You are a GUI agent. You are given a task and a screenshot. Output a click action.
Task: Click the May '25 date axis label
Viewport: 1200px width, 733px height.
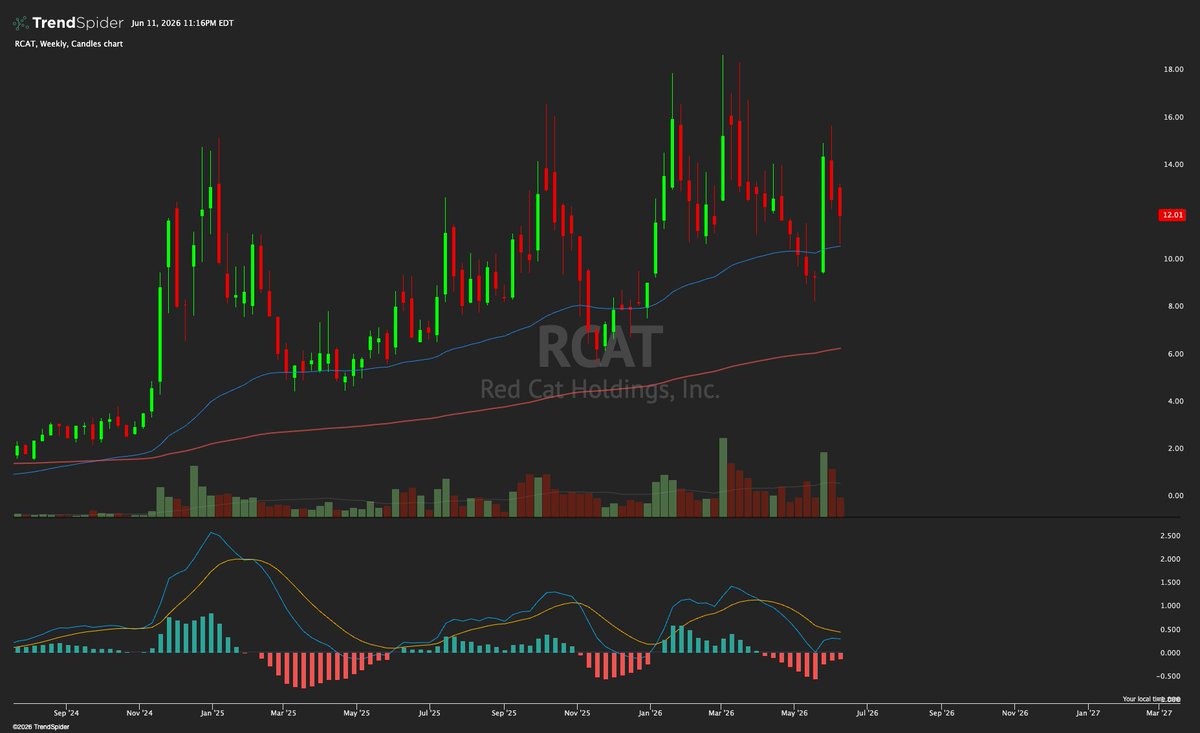(357, 714)
